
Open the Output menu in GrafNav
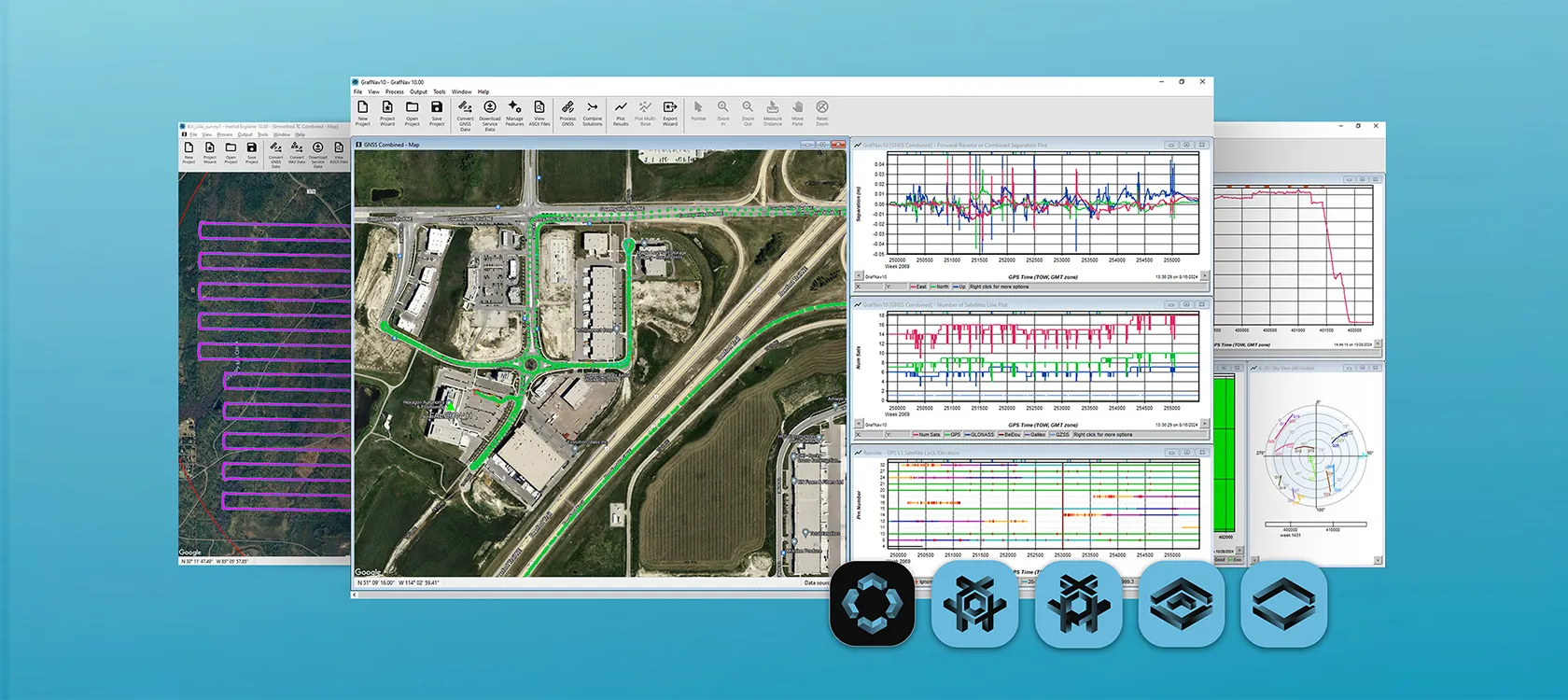[x=418, y=91]
